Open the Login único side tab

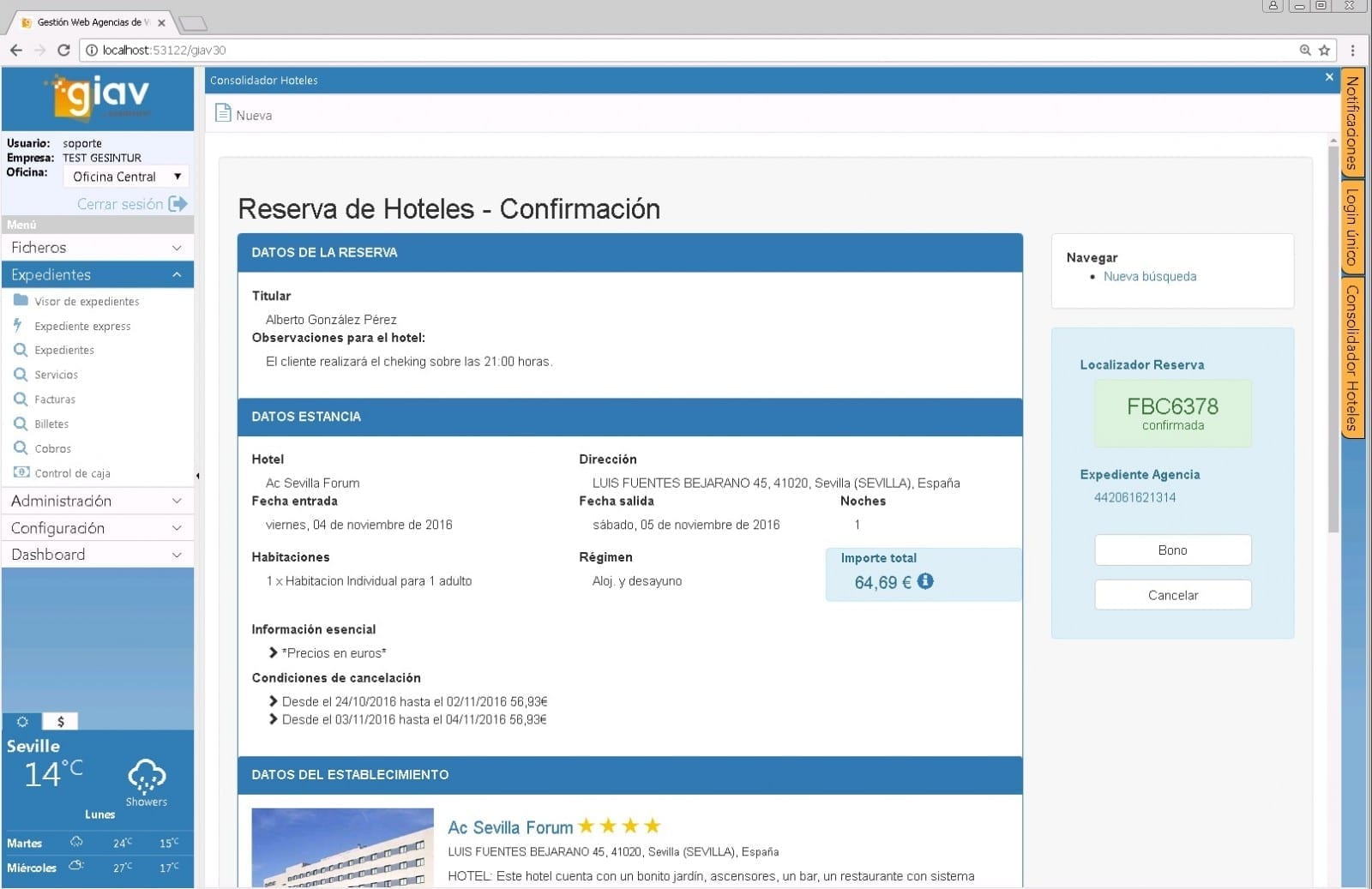click(1352, 227)
